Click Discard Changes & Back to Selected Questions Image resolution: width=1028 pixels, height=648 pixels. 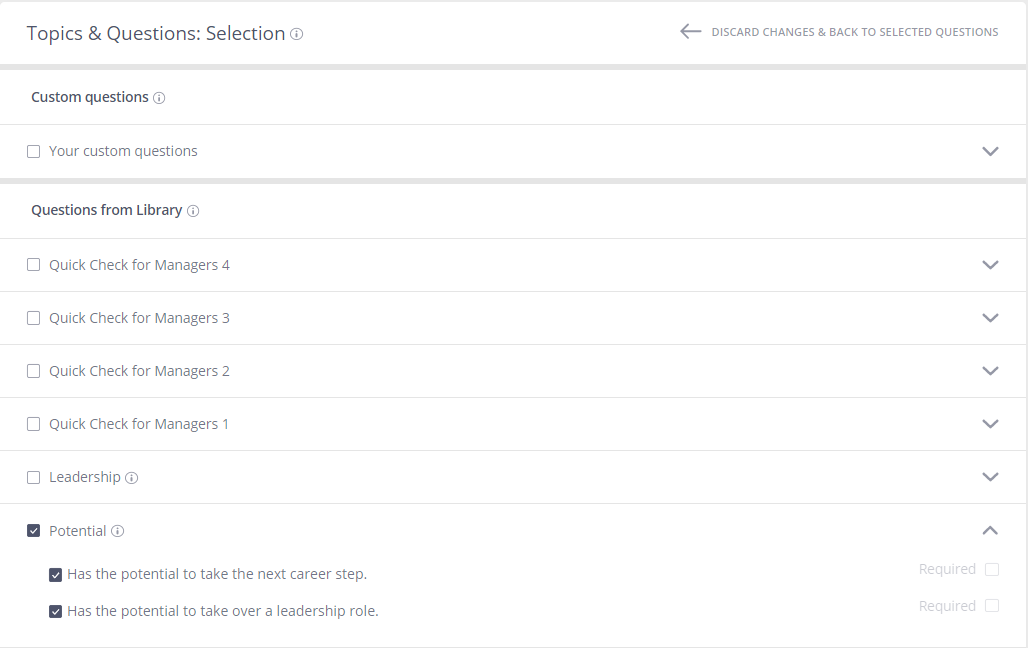pyautogui.click(x=855, y=32)
